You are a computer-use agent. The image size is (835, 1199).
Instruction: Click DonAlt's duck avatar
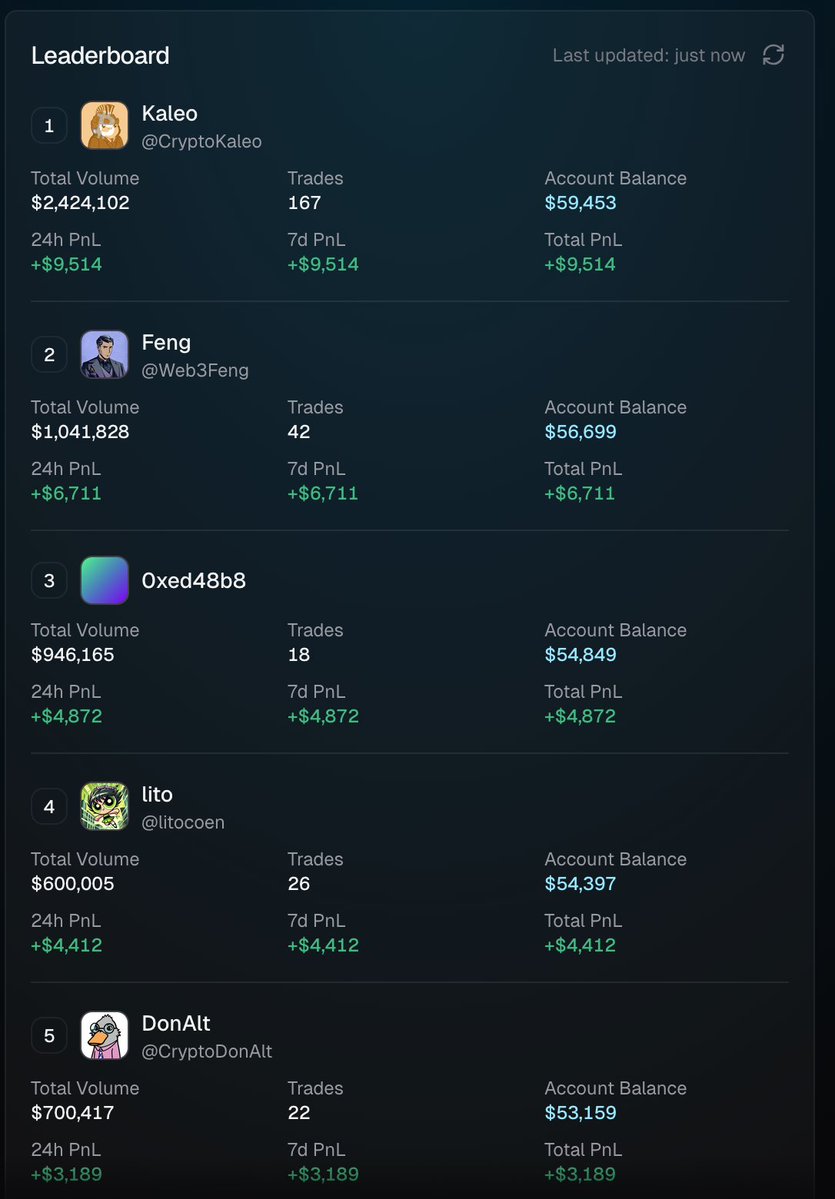(104, 1035)
